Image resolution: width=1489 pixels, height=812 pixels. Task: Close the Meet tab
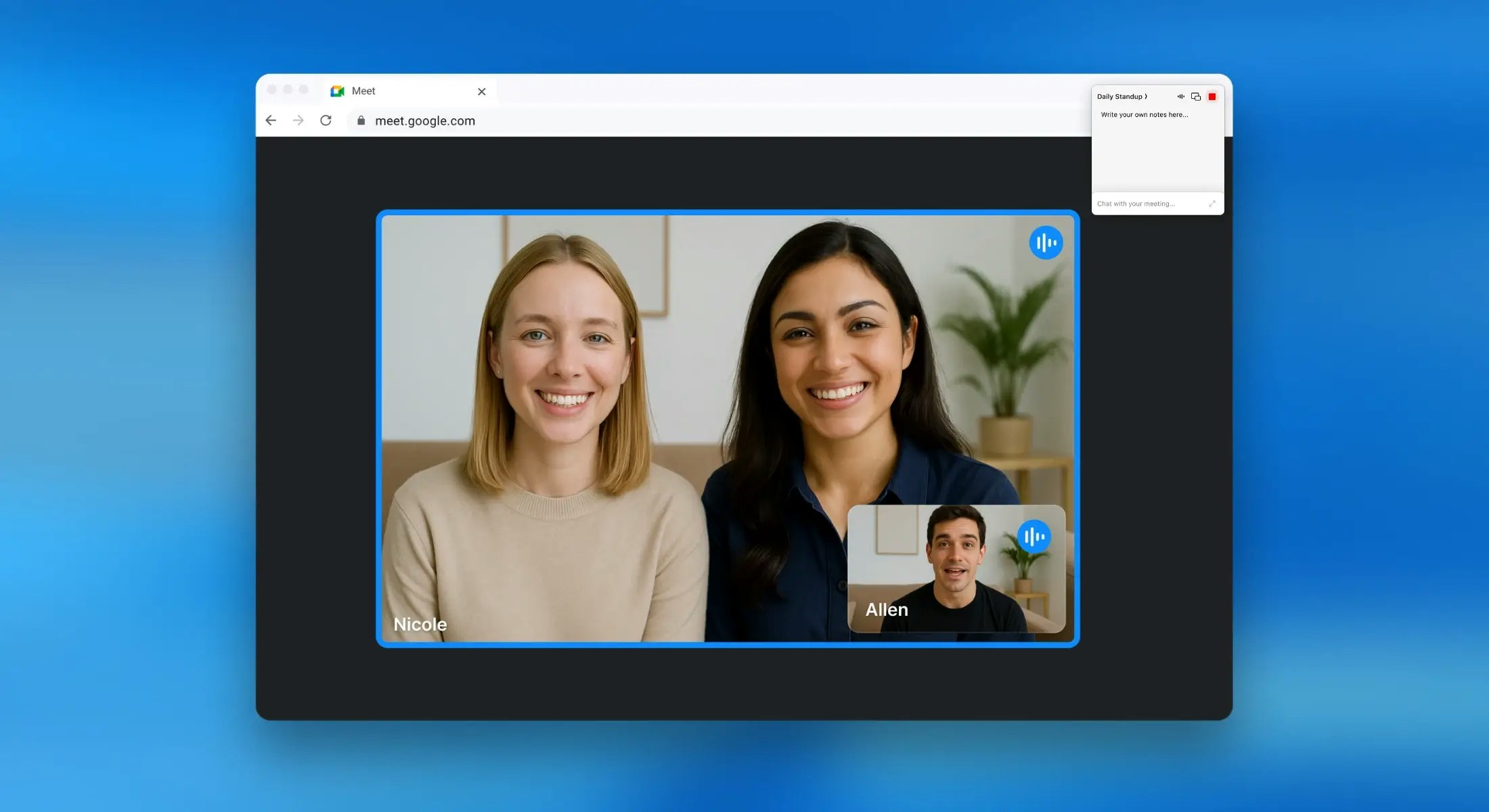pos(481,91)
